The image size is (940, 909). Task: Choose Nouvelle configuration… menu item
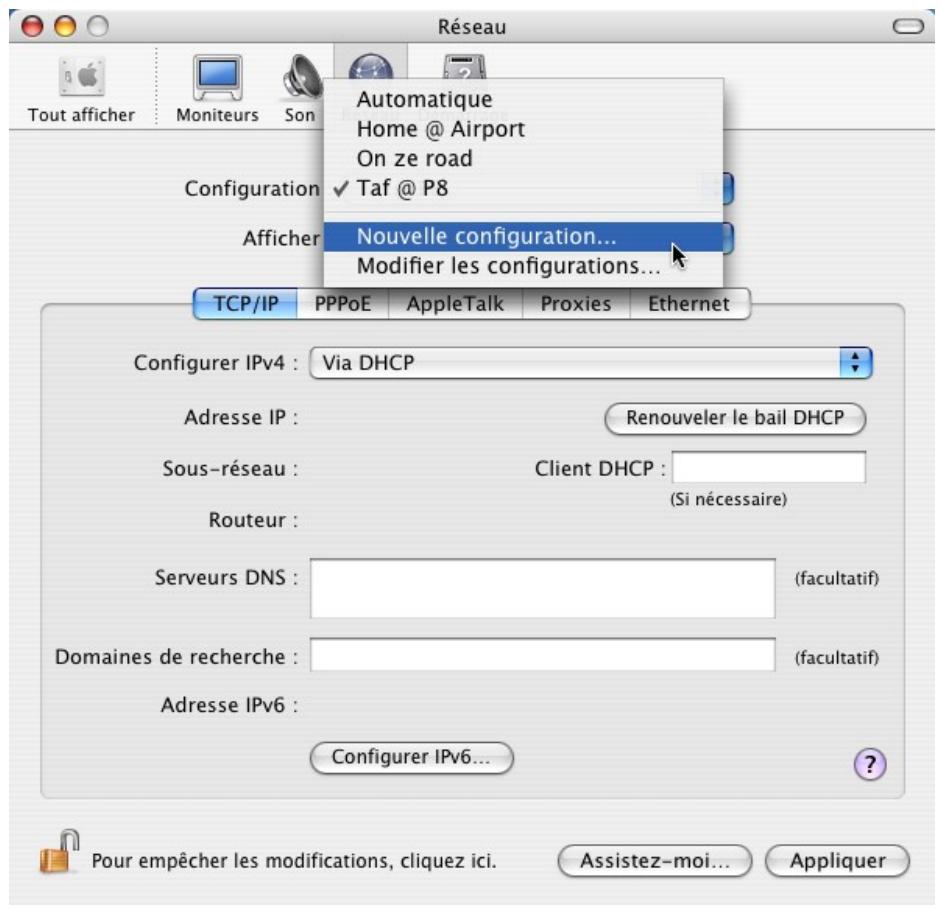click(x=523, y=236)
